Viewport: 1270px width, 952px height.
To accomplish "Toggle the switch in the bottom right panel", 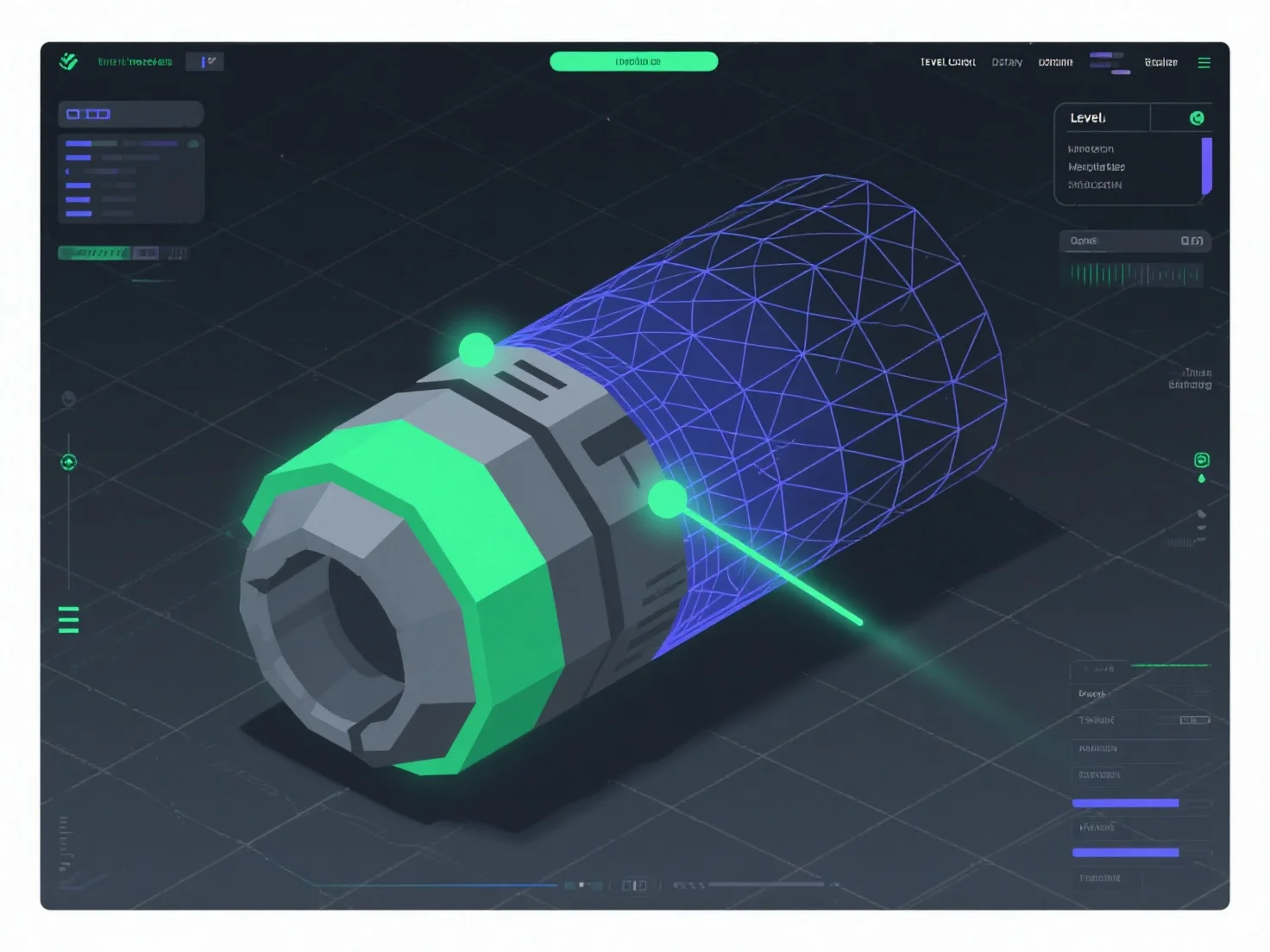I will (x=1193, y=720).
